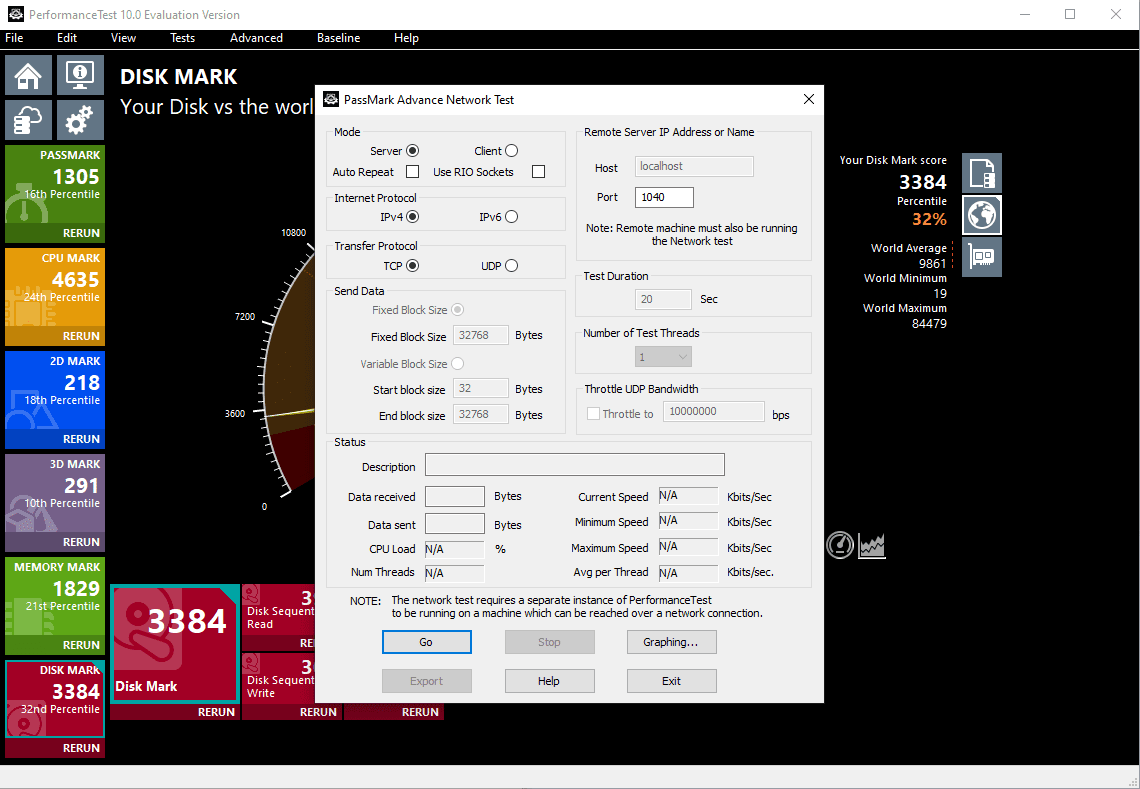The image size is (1140, 789).
Task: Open the File menu
Action: 15,38
